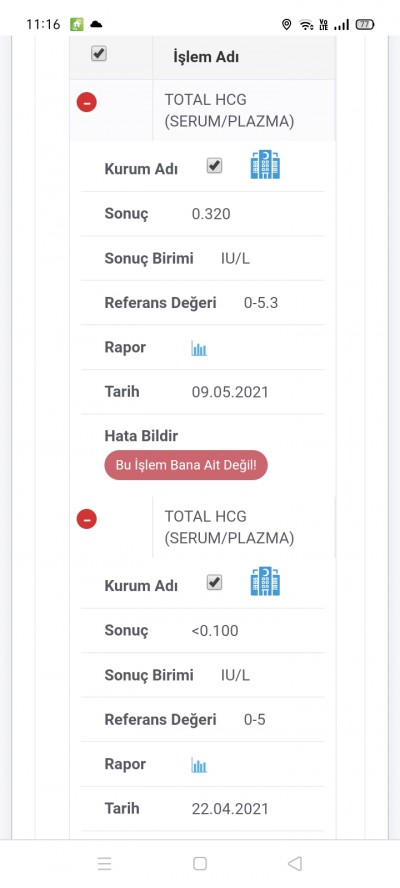View the Rapor chart icon dated 22.04.2021
The width and height of the screenshot is (400, 888).
(x=199, y=765)
